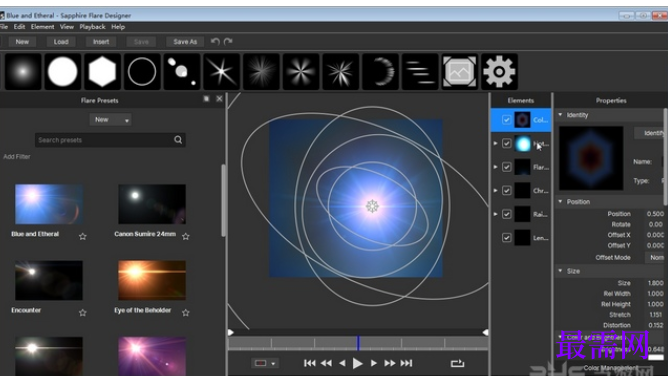Toggle visibility of the Flar... element
This screenshot has width=668, height=376.
(x=507, y=167)
